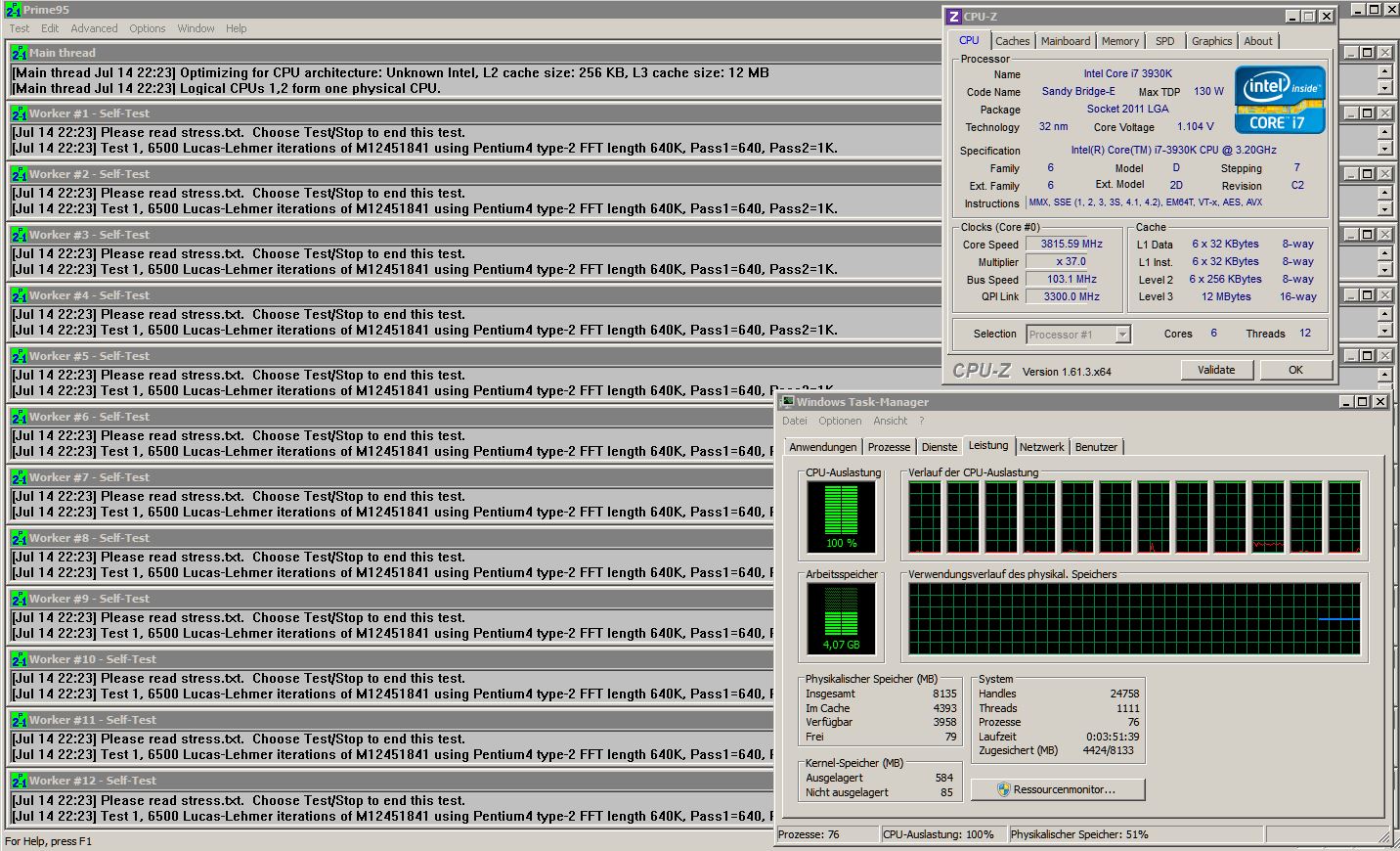The width and height of the screenshot is (1400, 851).
Task: Open the Test menu in Prime95
Action: pos(20,28)
